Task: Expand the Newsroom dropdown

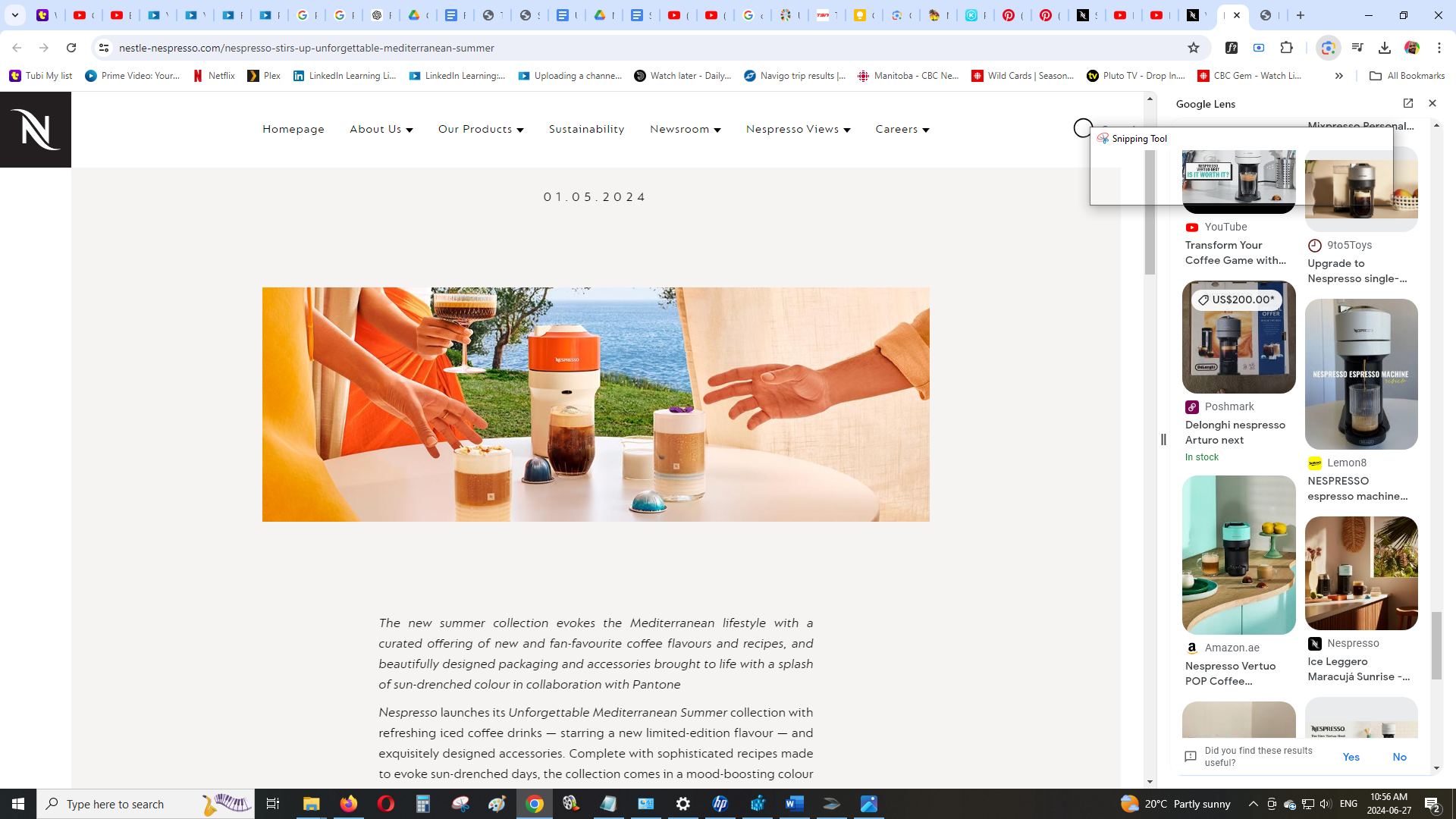Action: coord(685,129)
